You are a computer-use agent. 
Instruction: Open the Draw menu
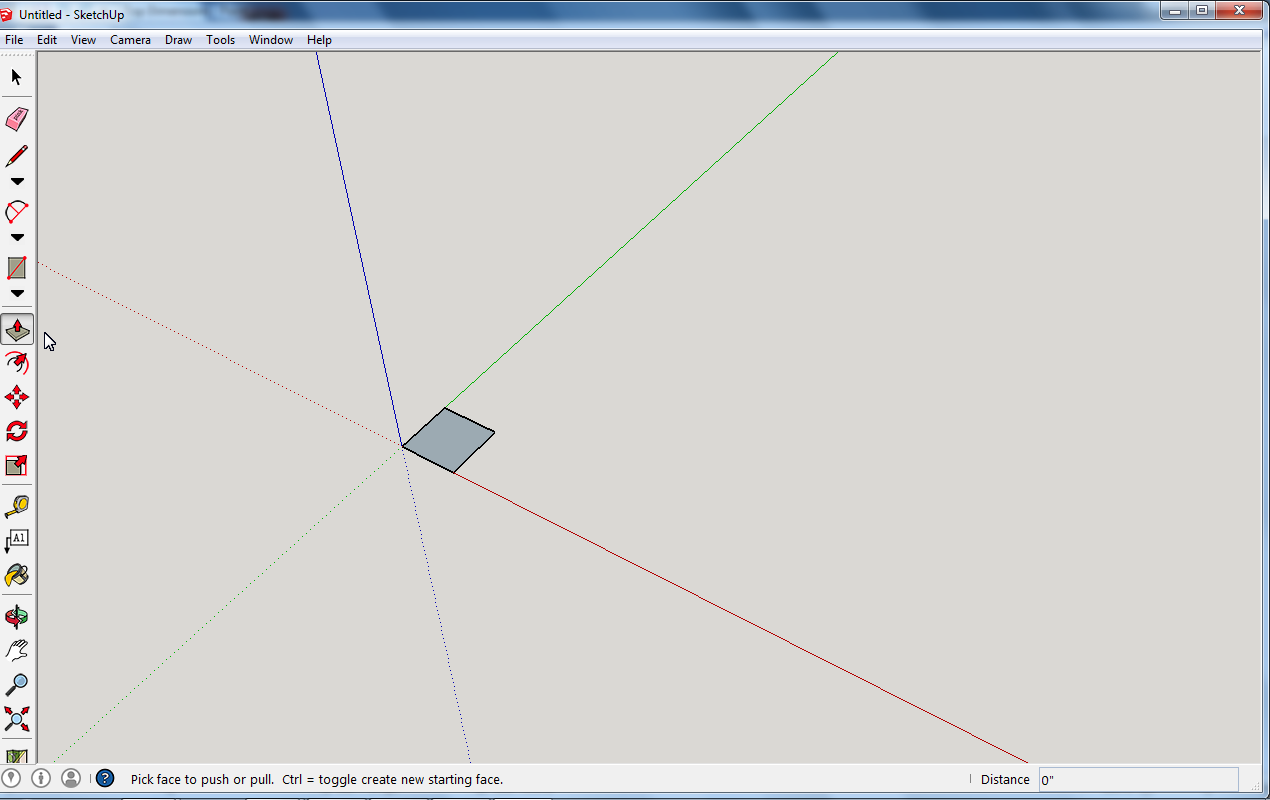pyautogui.click(x=178, y=40)
